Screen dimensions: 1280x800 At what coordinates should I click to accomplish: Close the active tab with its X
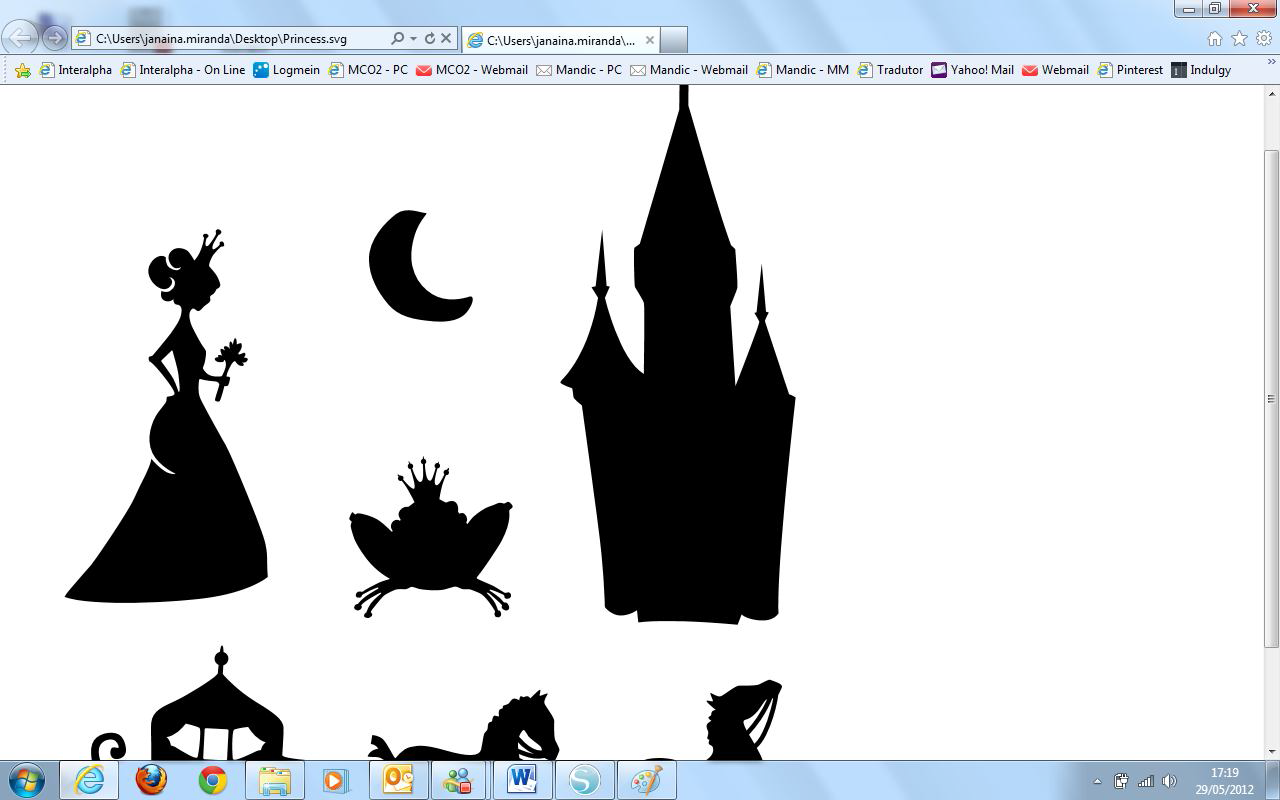coord(650,40)
